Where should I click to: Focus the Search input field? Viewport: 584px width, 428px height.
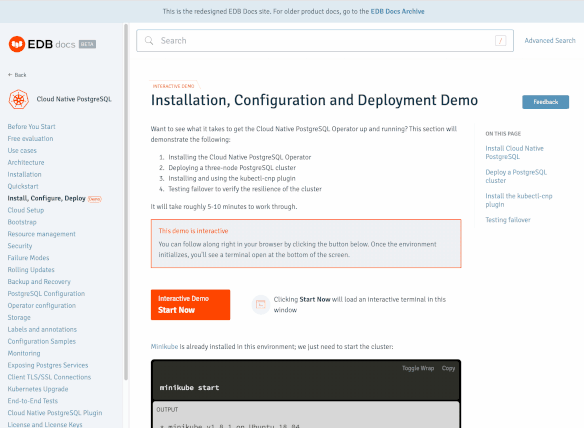(325, 41)
